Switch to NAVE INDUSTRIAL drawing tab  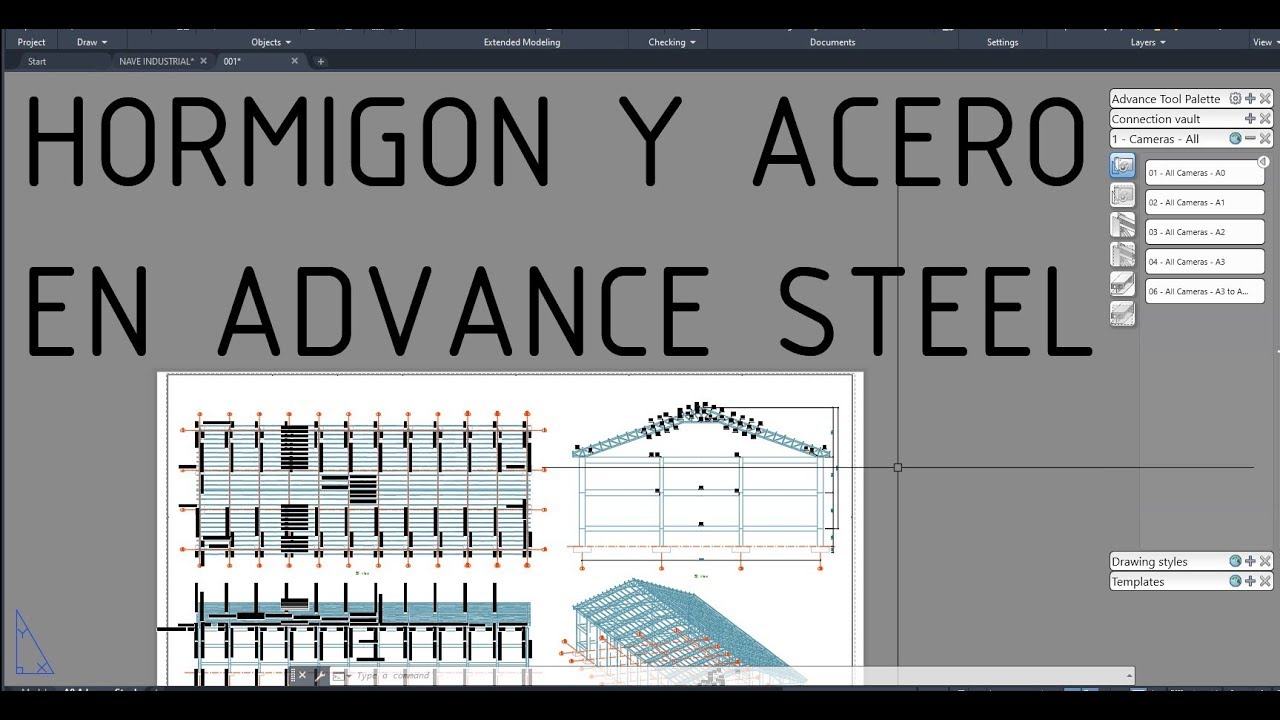point(156,61)
